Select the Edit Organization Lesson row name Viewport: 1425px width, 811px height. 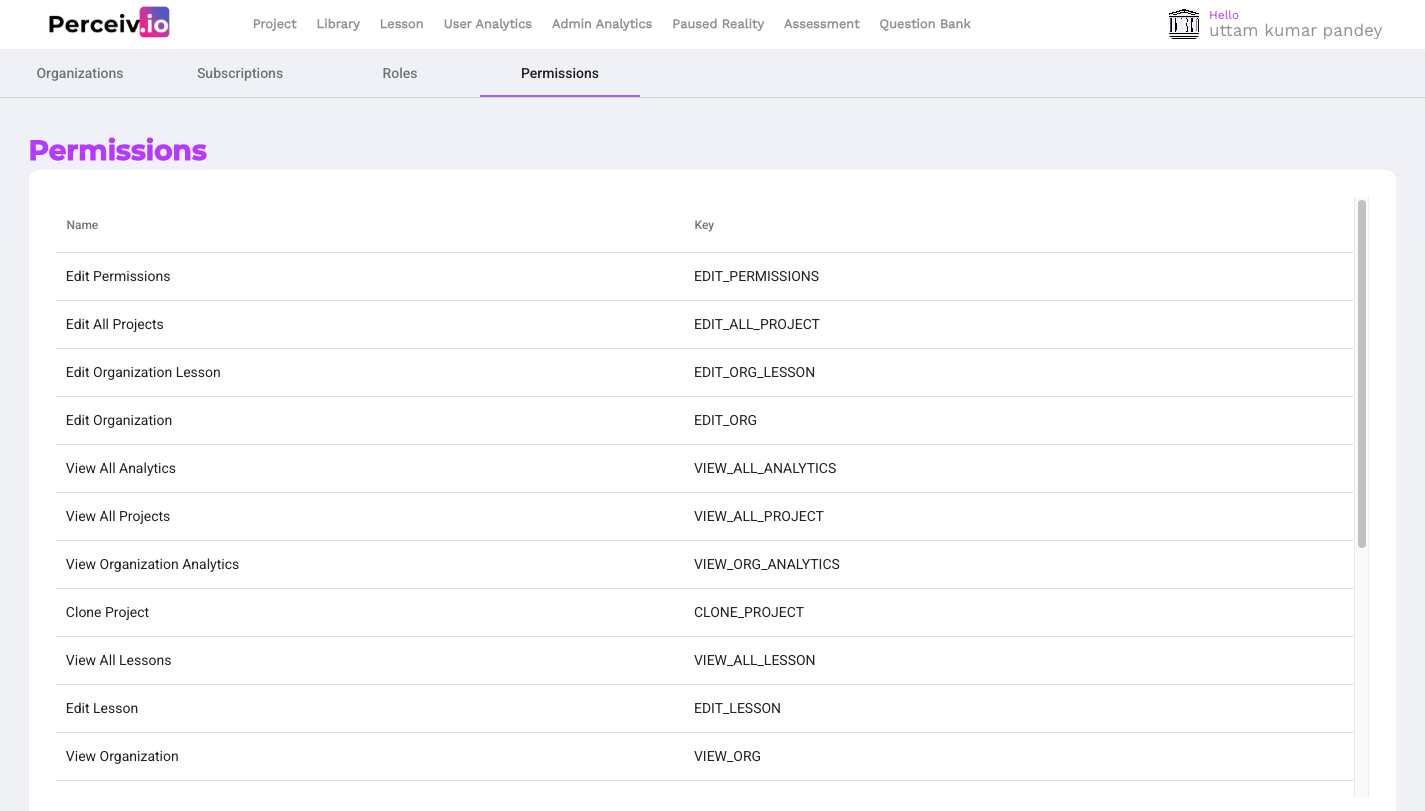pyautogui.click(x=143, y=372)
